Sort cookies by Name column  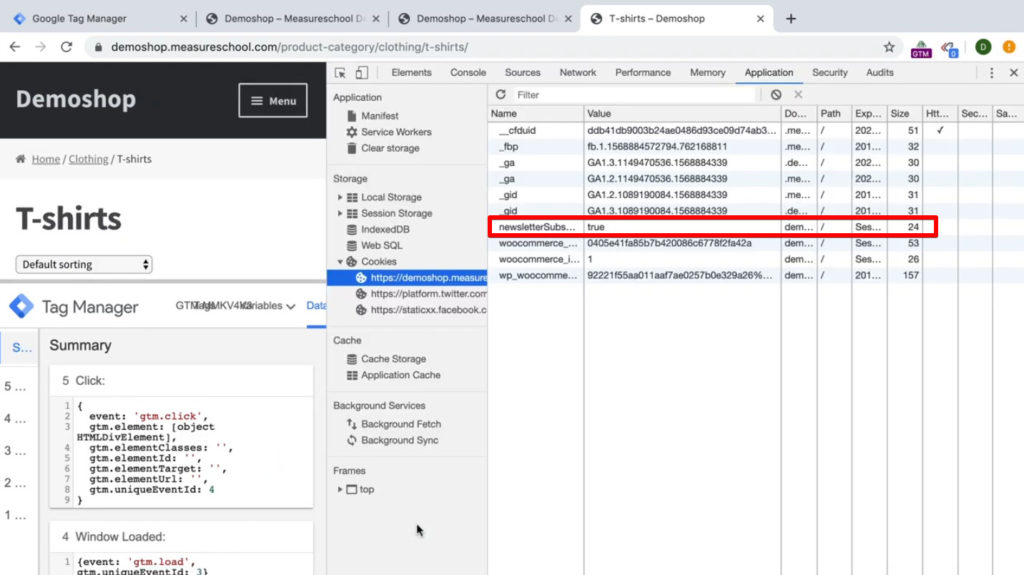(x=536, y=114)
